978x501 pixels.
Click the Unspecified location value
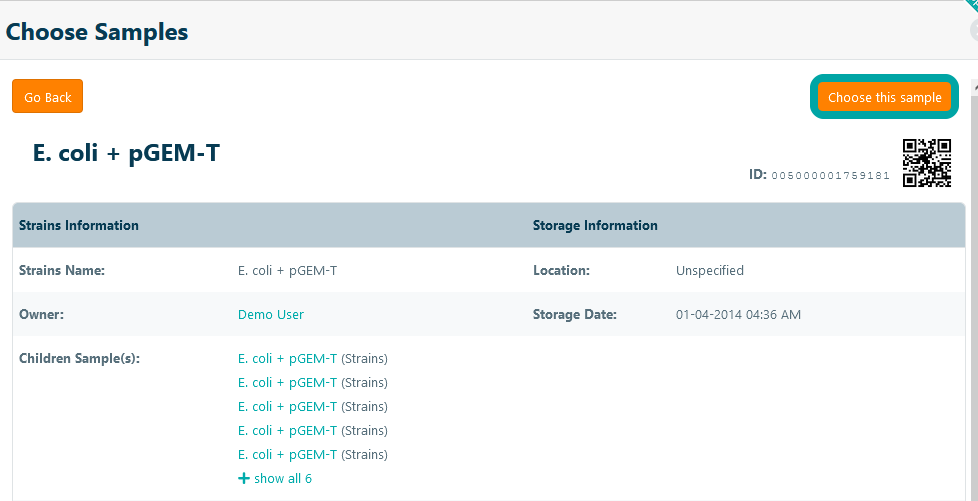pos(709,270)
